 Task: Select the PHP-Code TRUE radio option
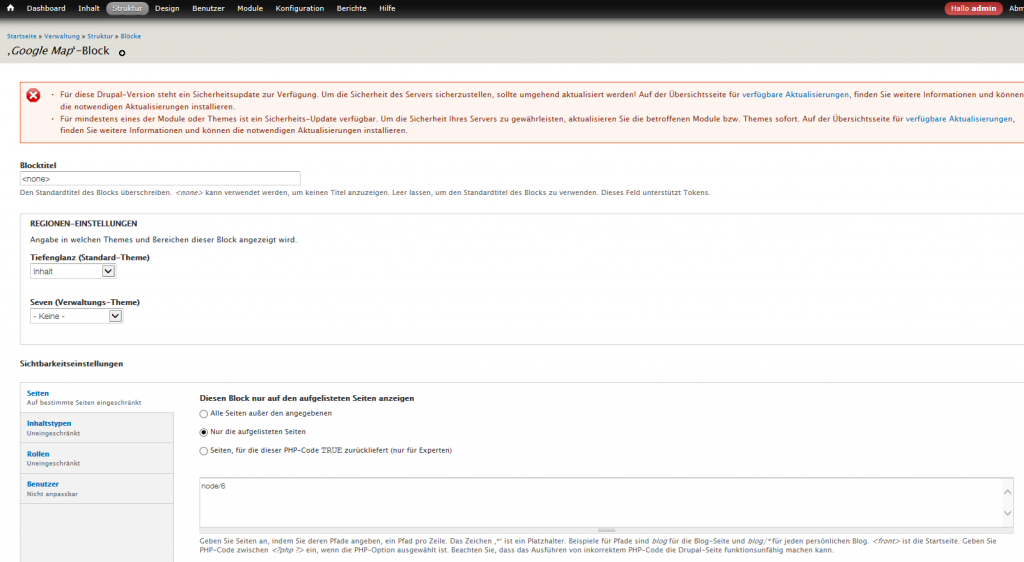tap(204, 451)
